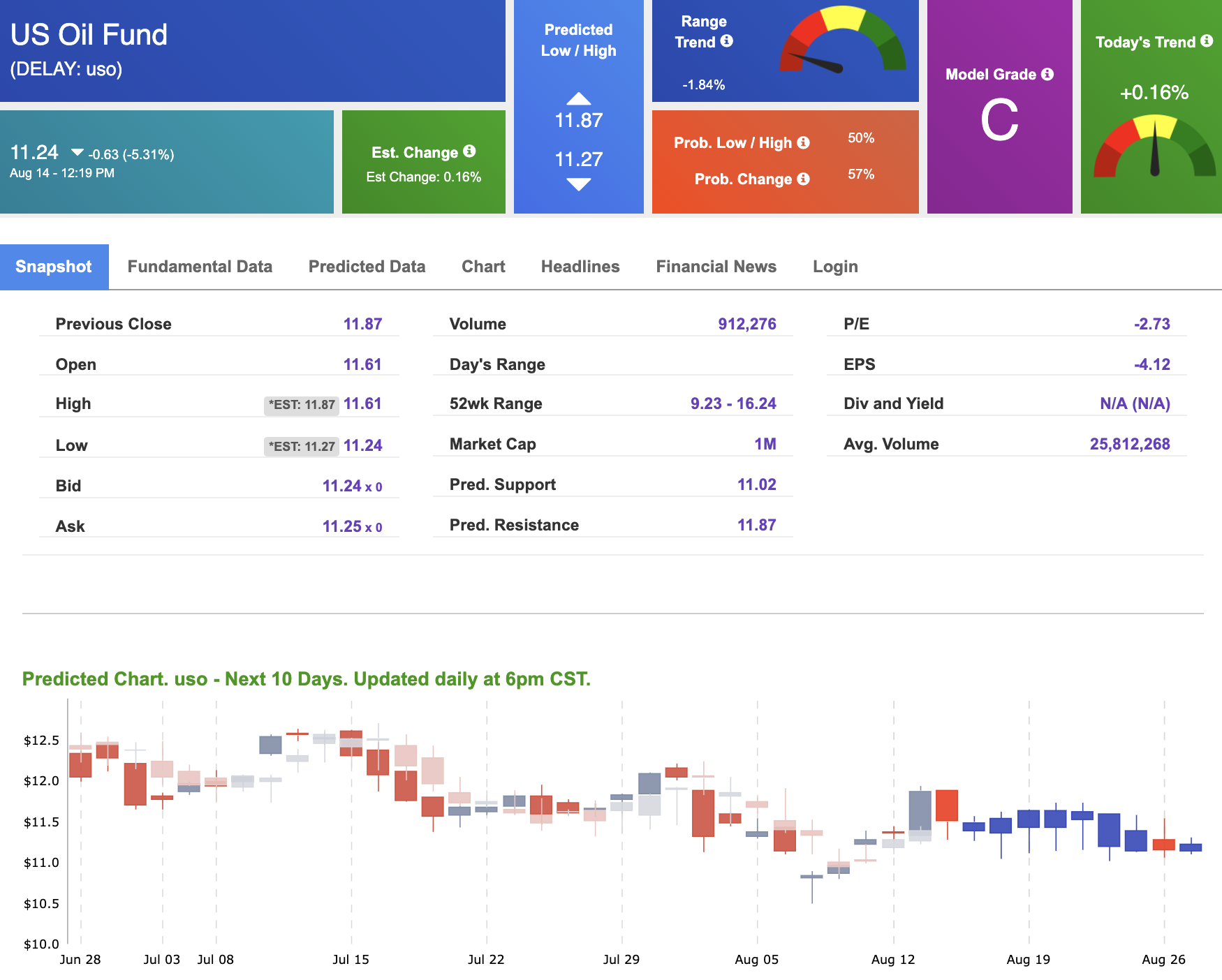Click the Open value 11.61
The image size is (1222, 980).
(362, 364)
